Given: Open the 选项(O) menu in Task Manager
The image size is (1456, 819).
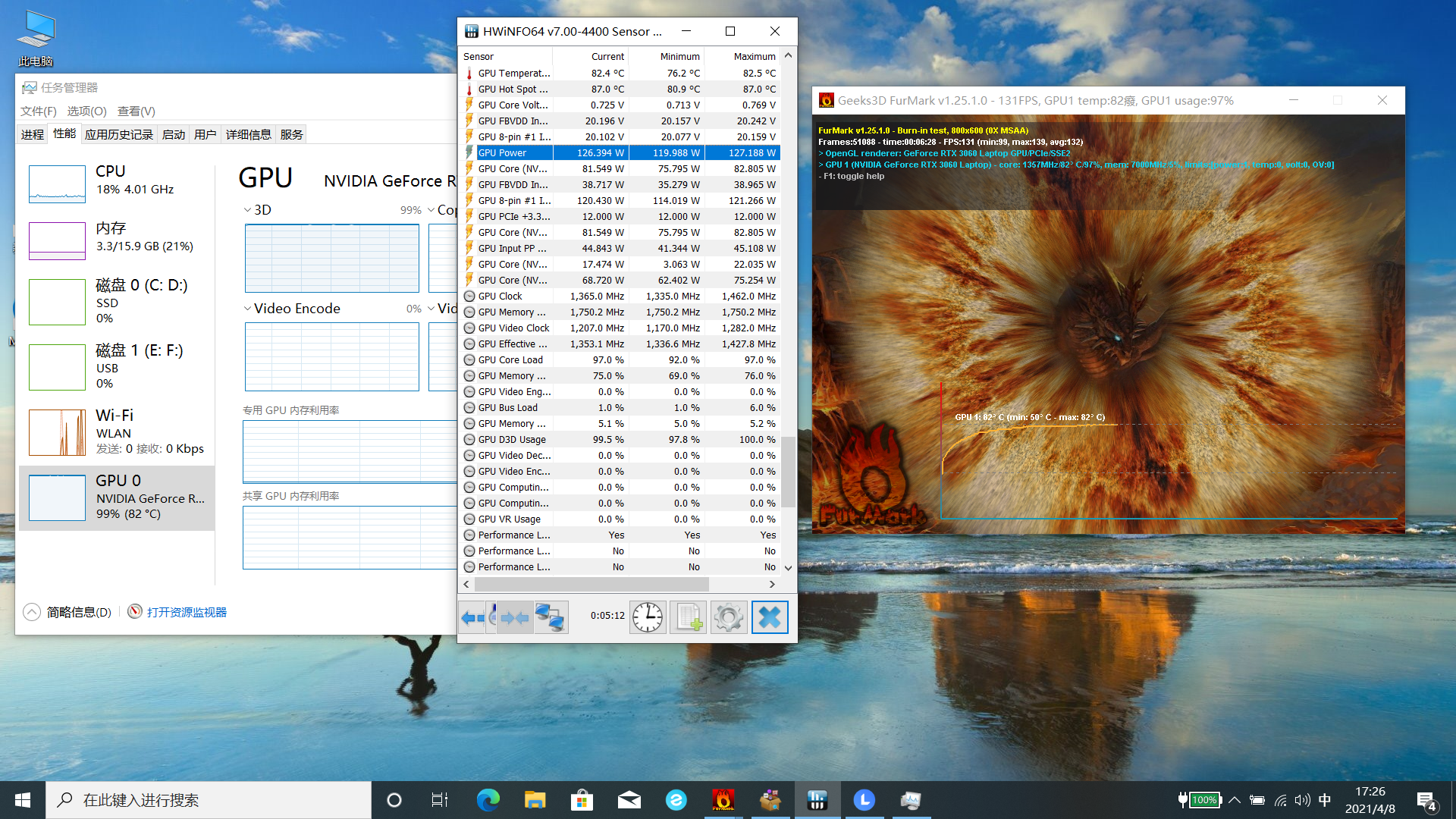Looking at the screenshot, I should tap(87, 111).
